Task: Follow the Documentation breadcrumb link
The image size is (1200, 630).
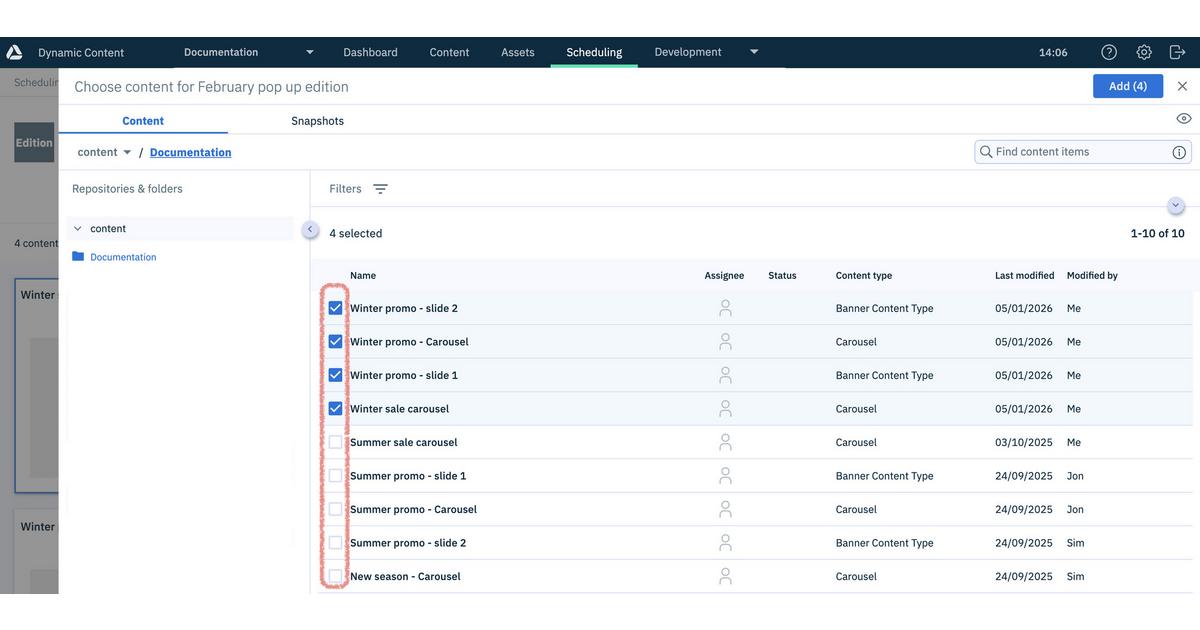Action: tap(191, 152)
